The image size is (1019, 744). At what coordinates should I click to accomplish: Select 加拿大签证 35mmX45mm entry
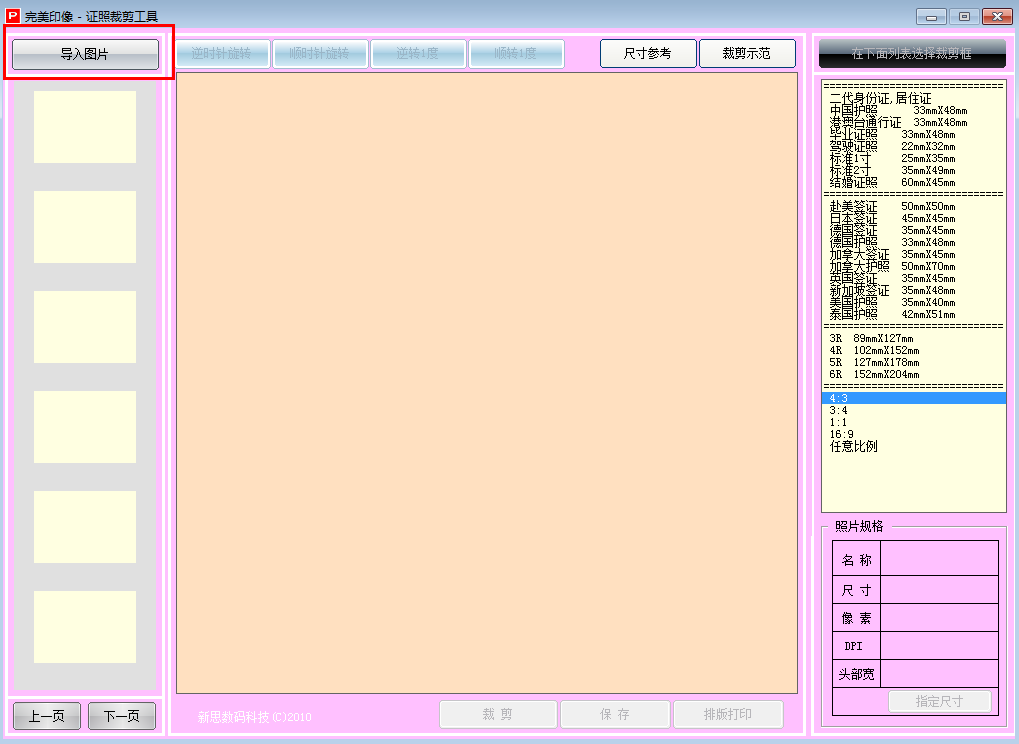tap(914, 255)
